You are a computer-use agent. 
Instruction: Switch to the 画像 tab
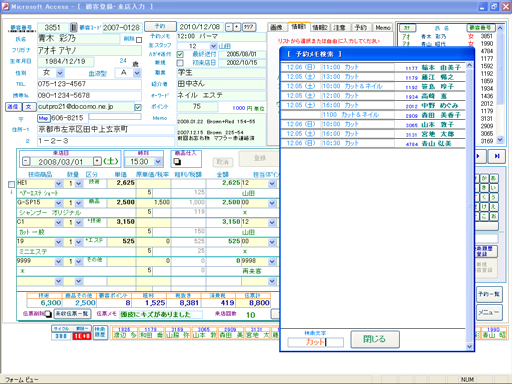(x=276, y=27)
